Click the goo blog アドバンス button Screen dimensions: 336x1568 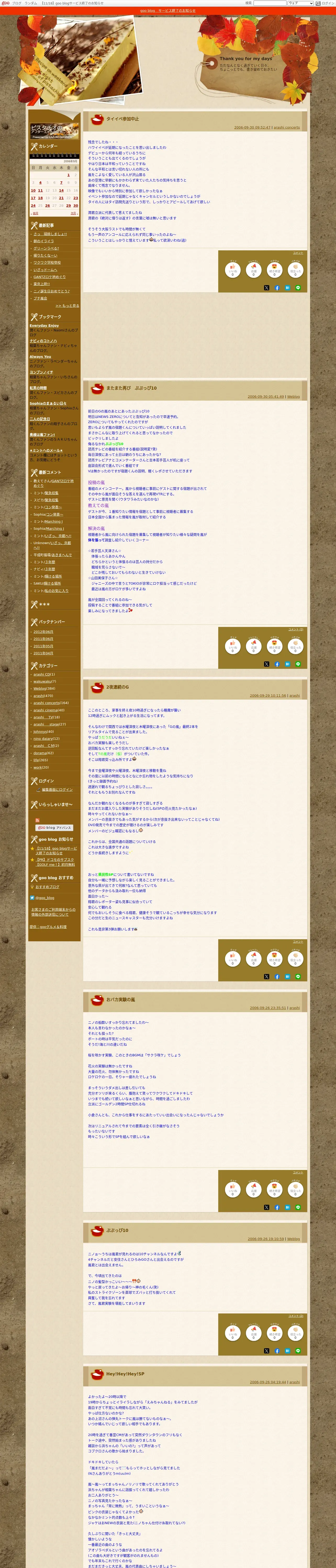(x=54, y=828)
